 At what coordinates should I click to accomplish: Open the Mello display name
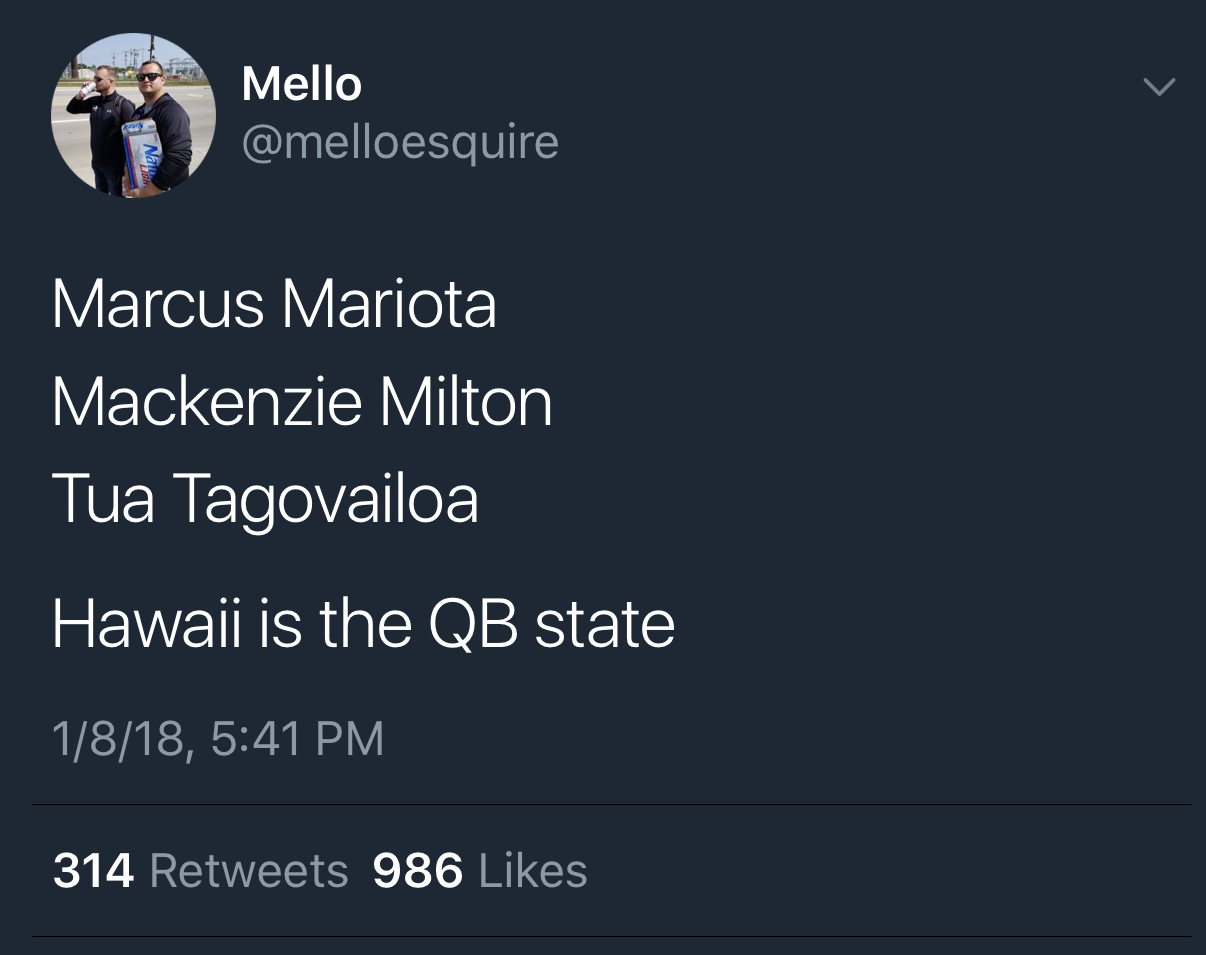[302, 84]
